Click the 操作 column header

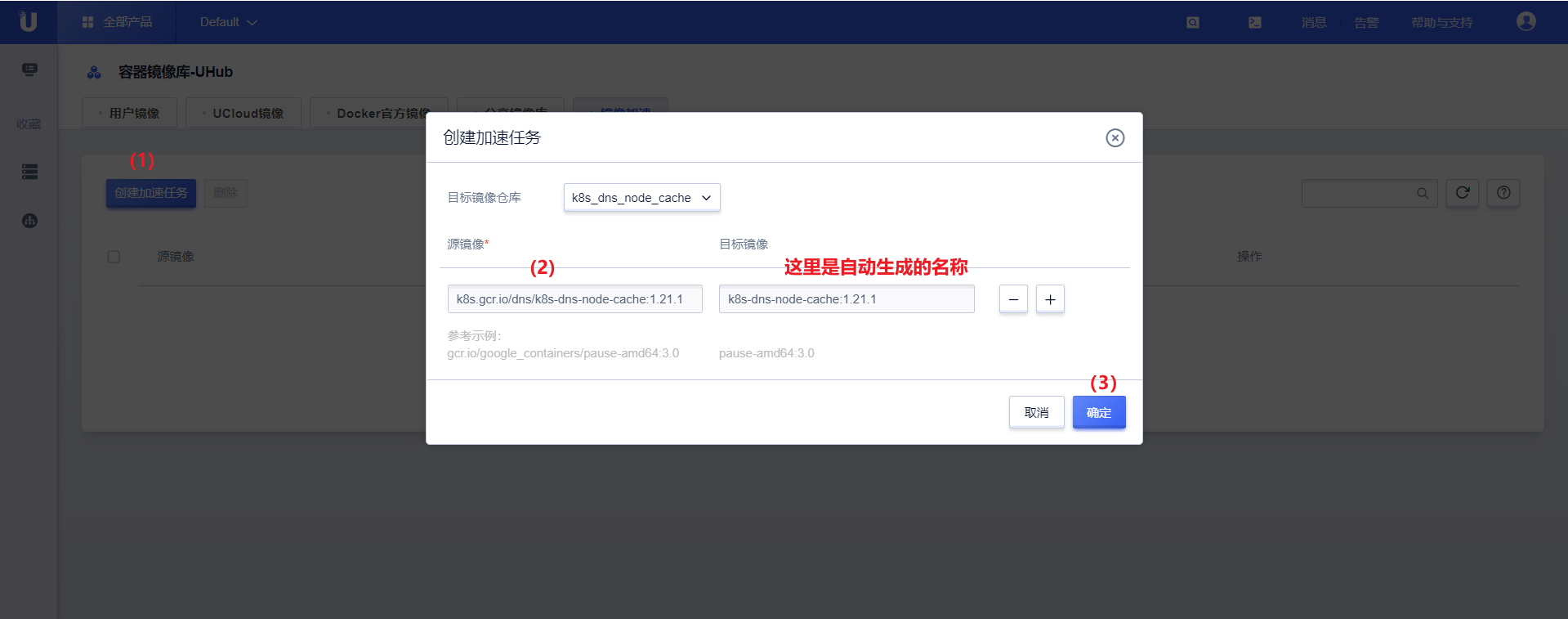[1249, 257]
